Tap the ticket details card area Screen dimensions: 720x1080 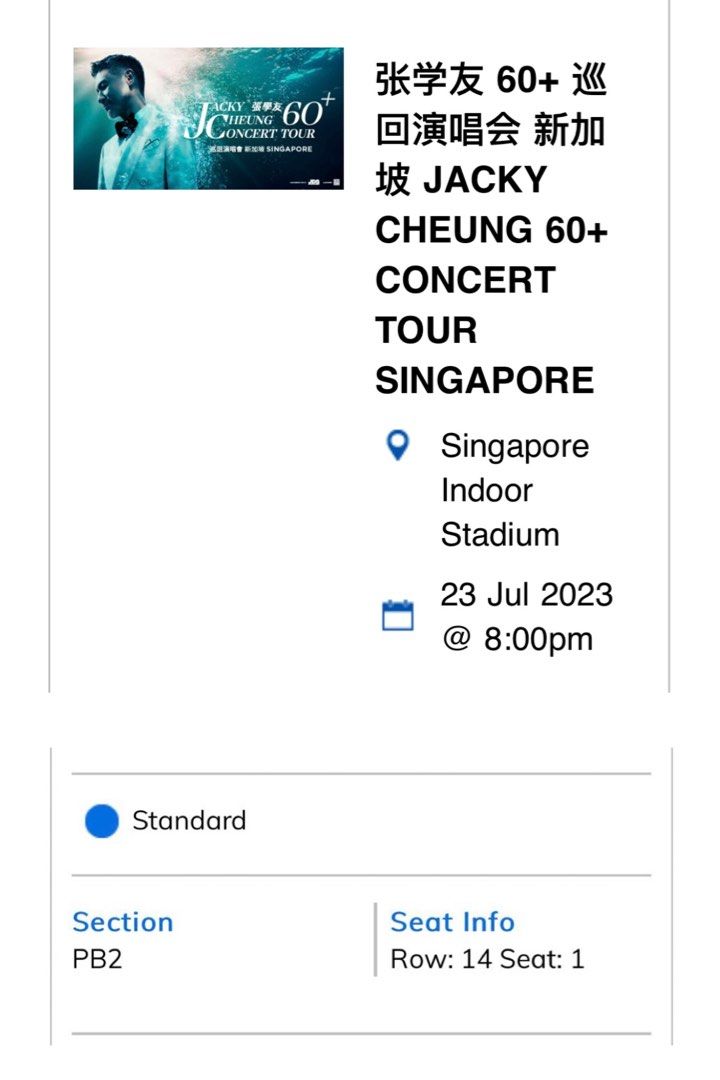[x=360, y=890]
